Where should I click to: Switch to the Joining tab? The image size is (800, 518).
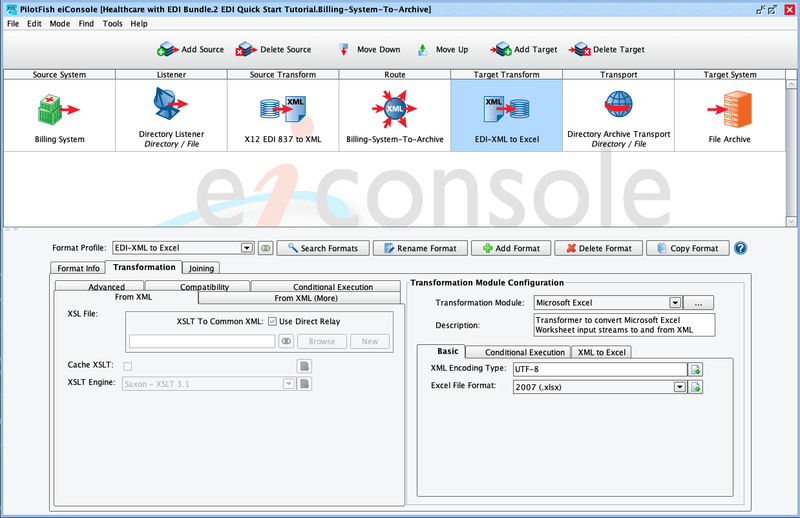tap(201, 268)
